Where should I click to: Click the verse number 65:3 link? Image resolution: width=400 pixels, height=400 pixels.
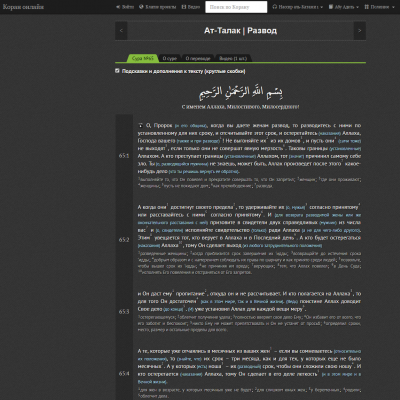(124, 312)
